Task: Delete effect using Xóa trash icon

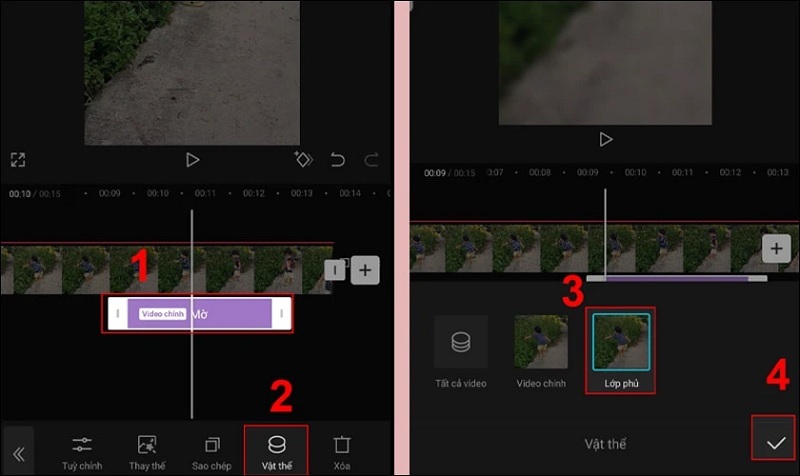Action: point(341,451)
